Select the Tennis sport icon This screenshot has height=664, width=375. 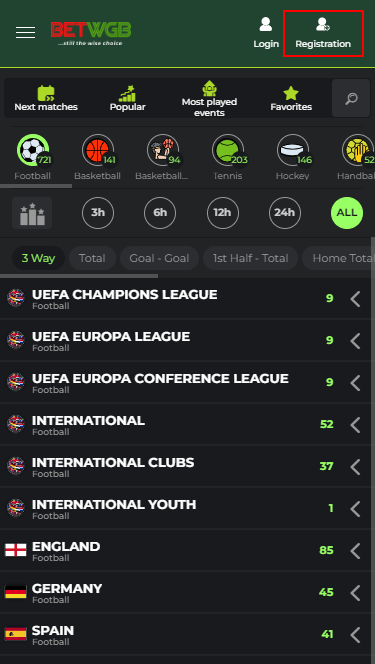coord(228,150)
